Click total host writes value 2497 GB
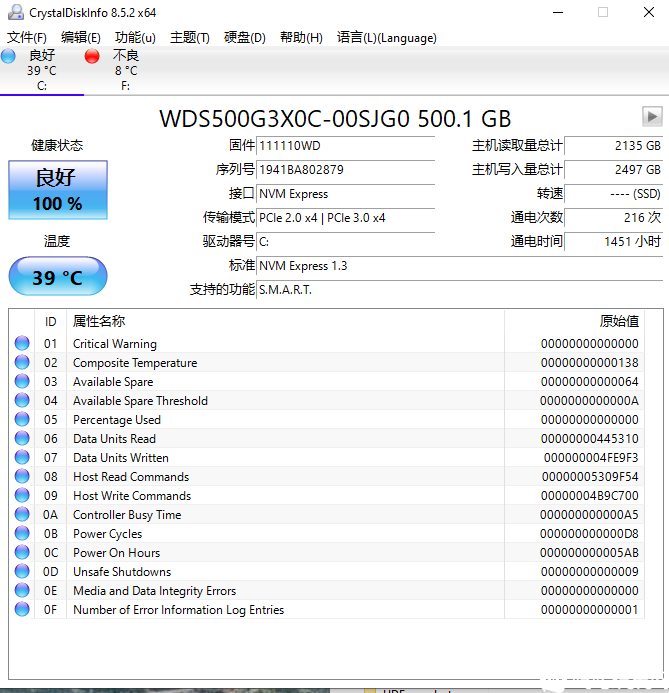 pyautogui.click(x=614, y=170)
